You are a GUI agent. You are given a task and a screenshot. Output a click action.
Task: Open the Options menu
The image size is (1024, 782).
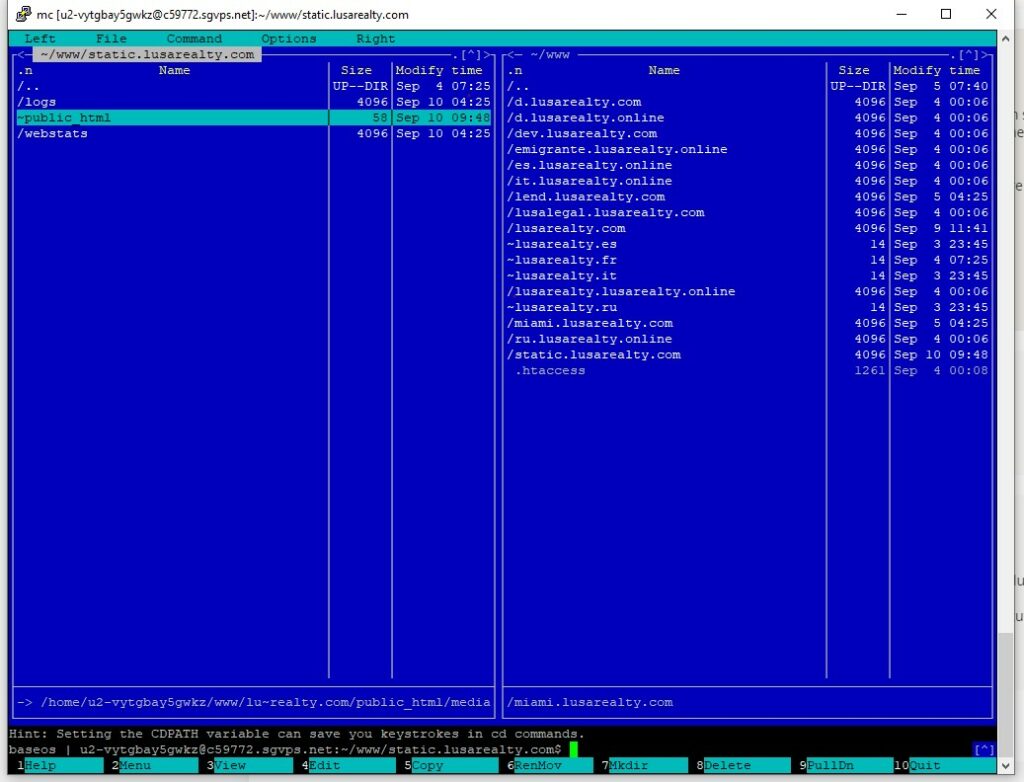point(289,39)
